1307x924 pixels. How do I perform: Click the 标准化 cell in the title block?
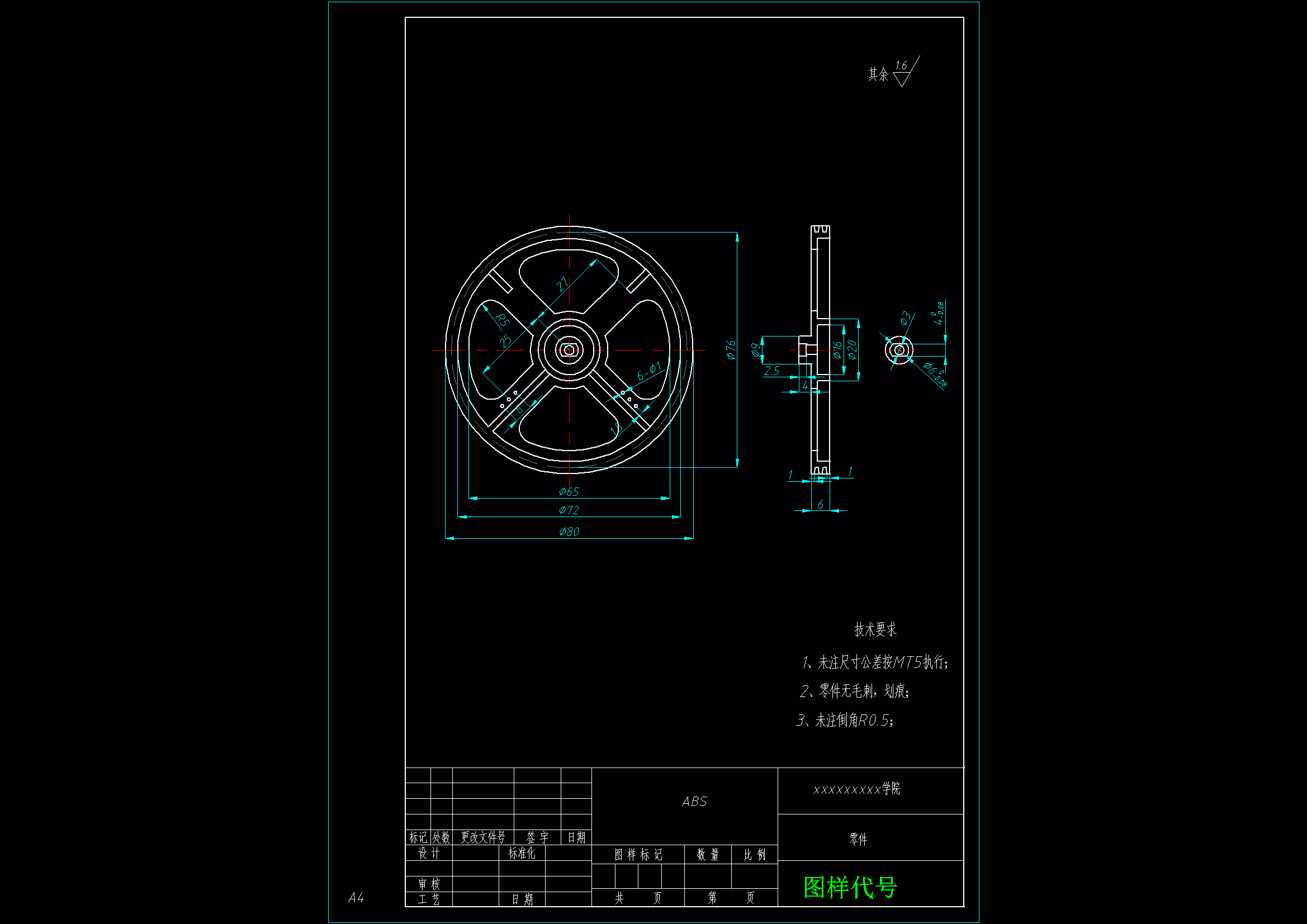coord(522,853)
